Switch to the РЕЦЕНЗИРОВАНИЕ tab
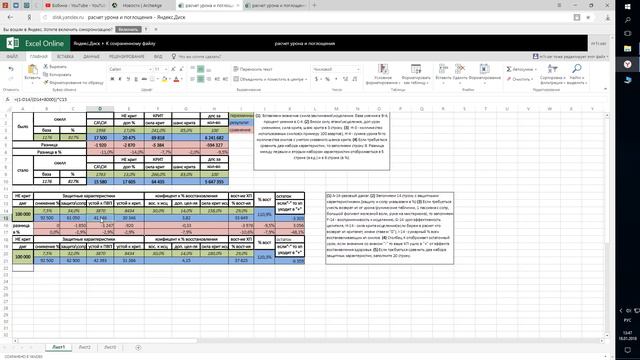The height and width of the screenshot is (360, 640). point(127,56)
